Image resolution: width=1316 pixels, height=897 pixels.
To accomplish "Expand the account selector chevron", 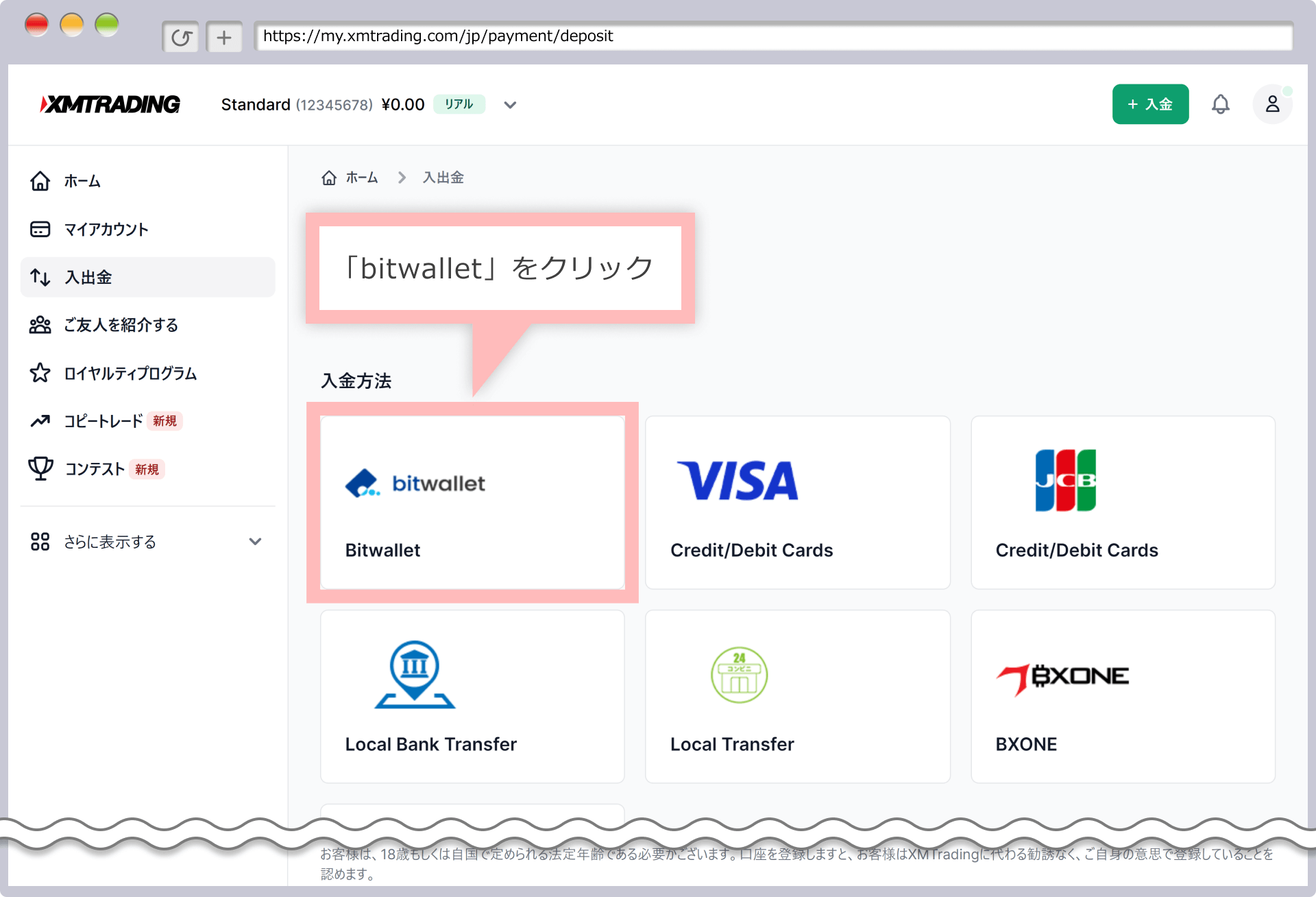I will coord(510,105).
